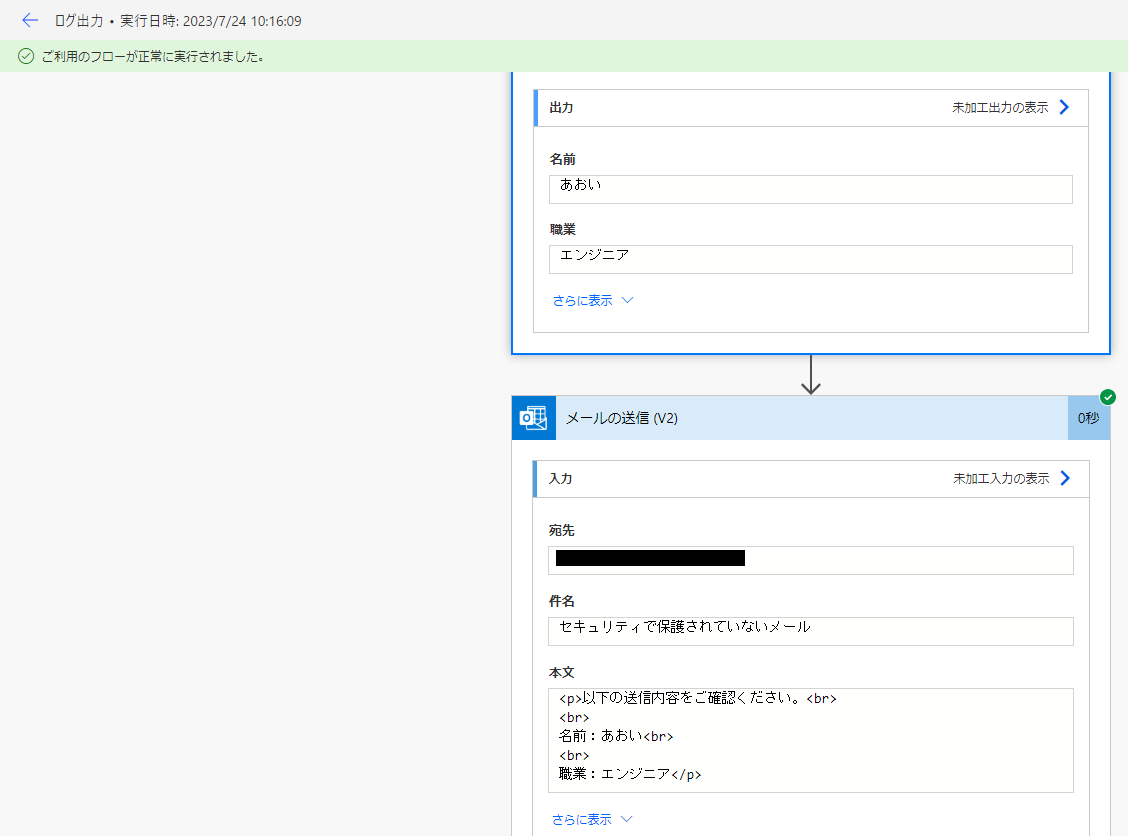The height and width of the screenshot is (836, 1128).
Task: Click the green success checkmark in the banner
Action: [x=26, y=56]
